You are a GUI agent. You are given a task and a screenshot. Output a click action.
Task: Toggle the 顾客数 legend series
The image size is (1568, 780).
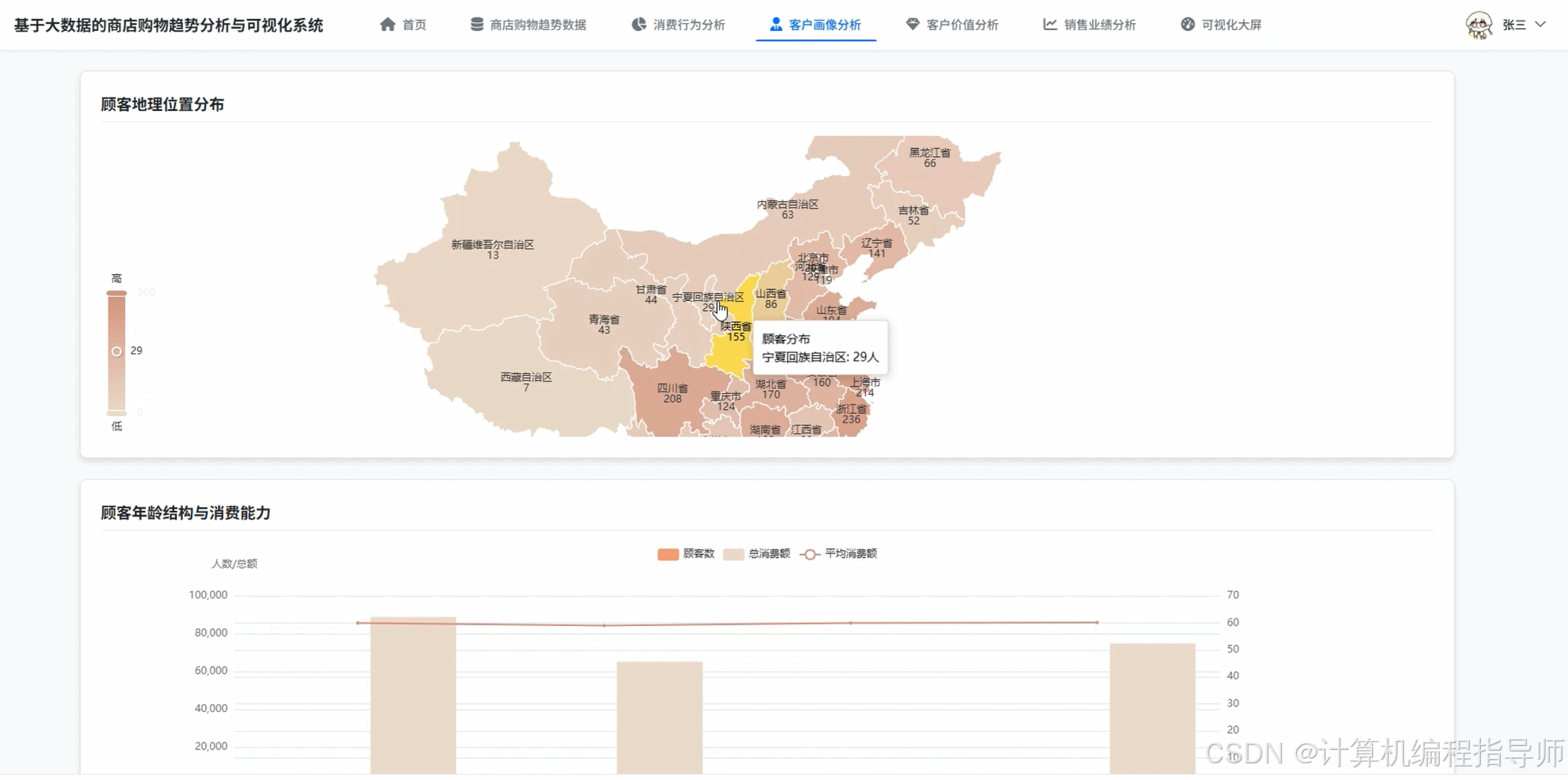[x=686, y=554]
